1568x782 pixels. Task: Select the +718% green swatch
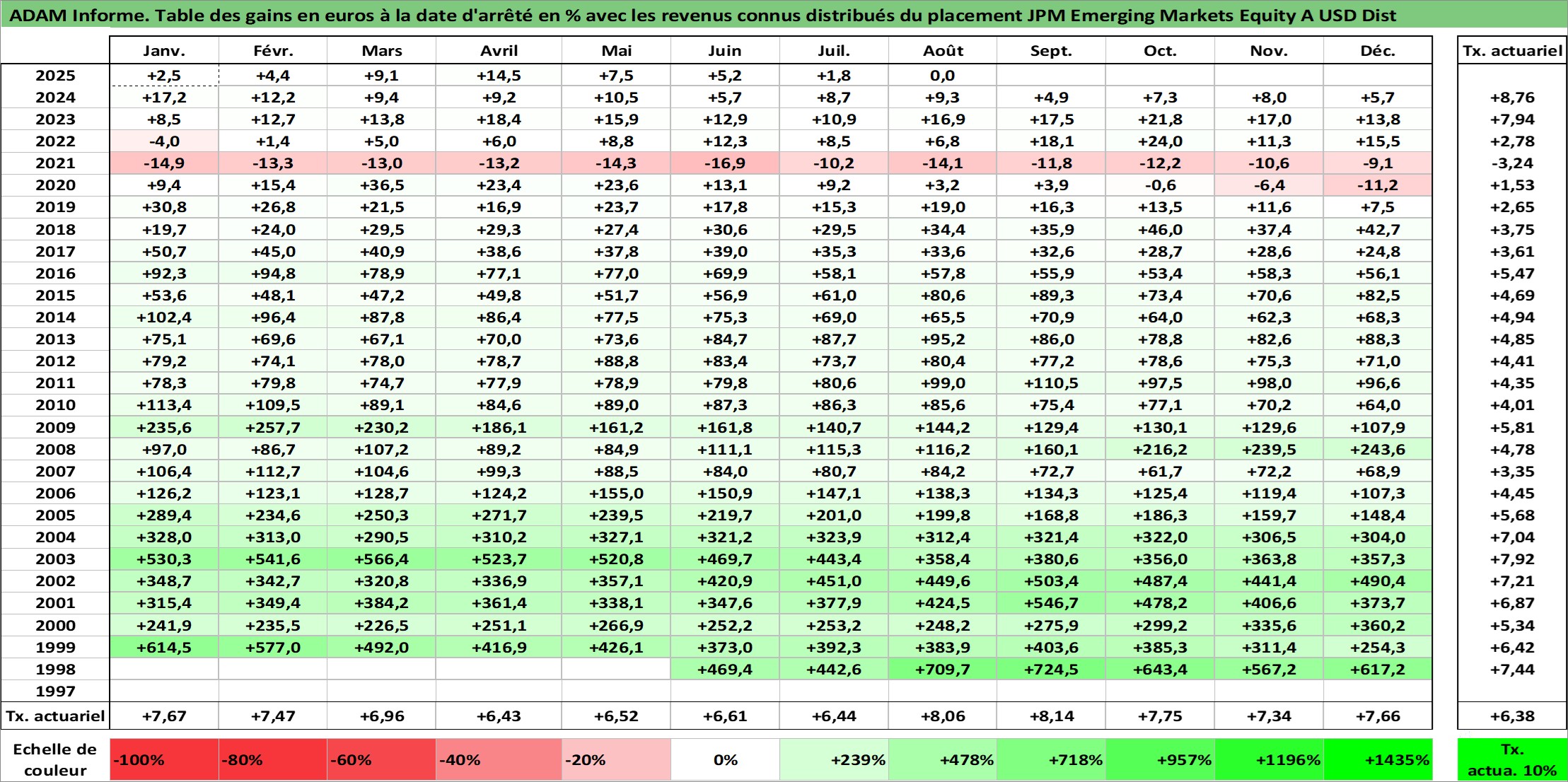pos(1051,760)
